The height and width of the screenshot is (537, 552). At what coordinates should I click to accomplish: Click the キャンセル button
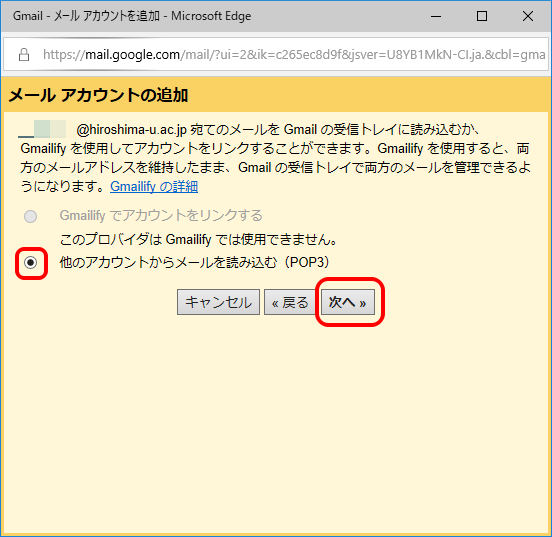[x=218, y=302]
